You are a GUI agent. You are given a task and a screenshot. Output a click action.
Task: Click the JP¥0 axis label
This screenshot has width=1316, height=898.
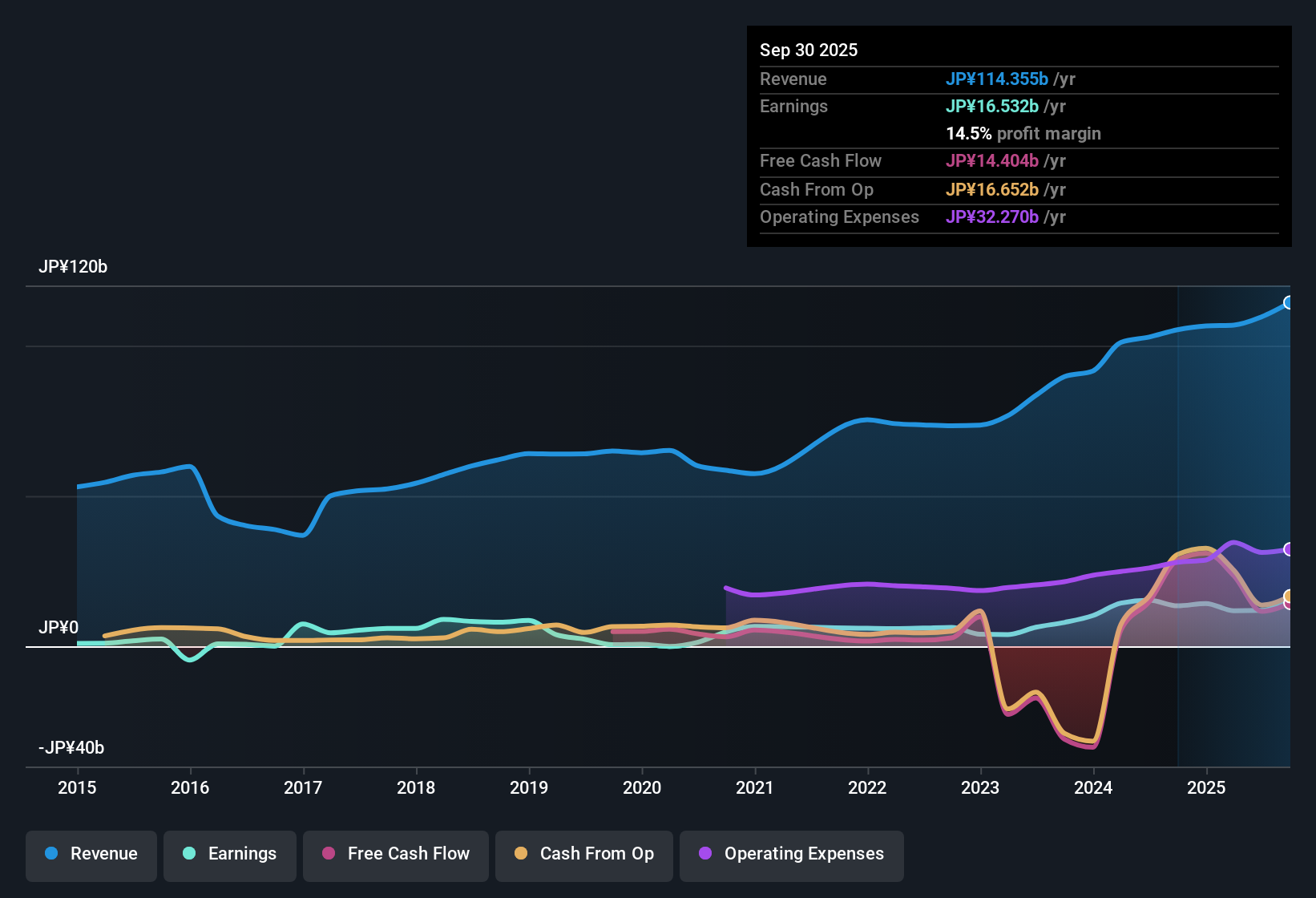[x=59, y=627]
